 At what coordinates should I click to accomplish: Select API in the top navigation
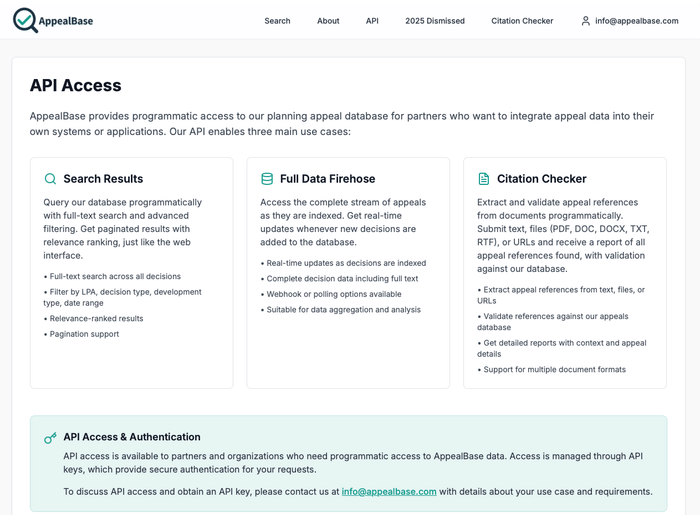[372, 21]
